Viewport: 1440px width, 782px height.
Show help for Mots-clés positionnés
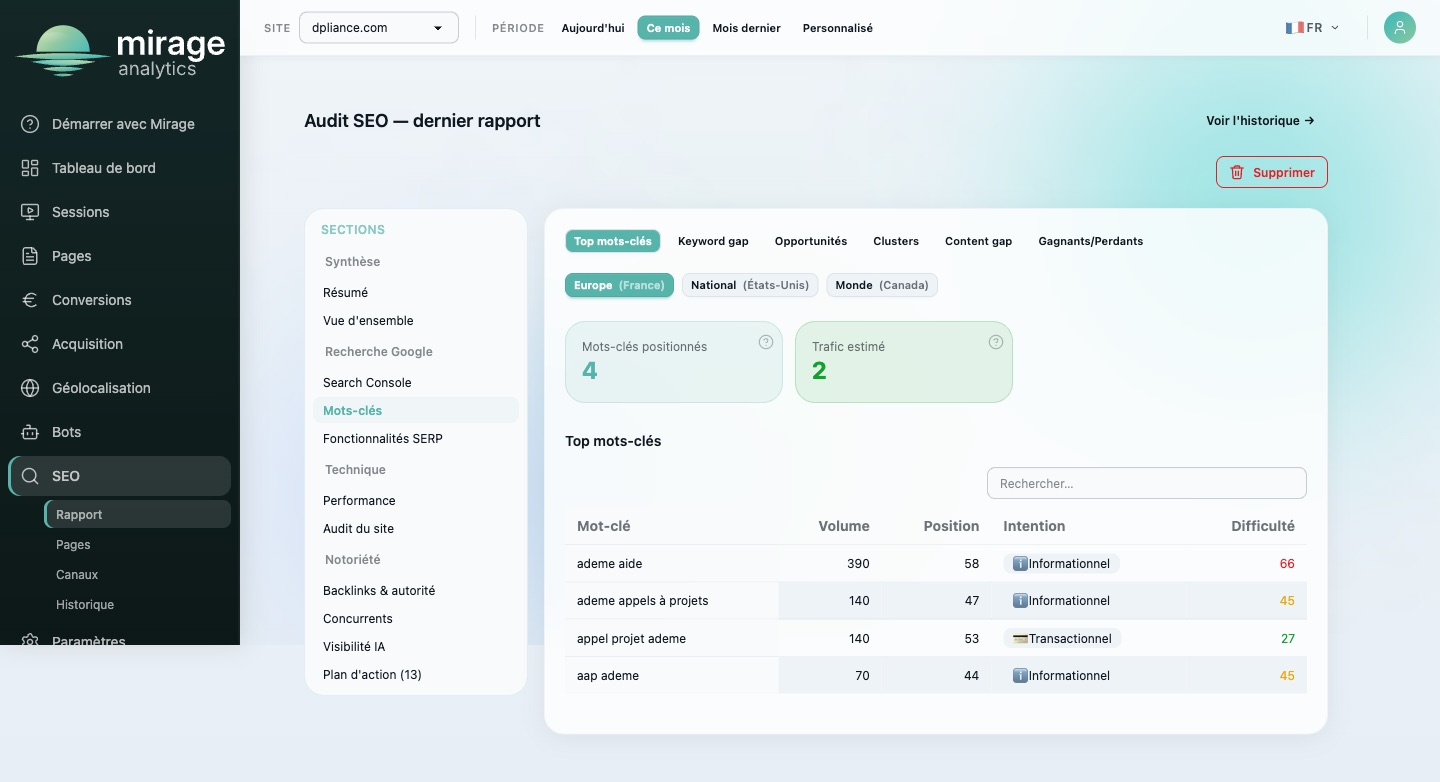766,342
